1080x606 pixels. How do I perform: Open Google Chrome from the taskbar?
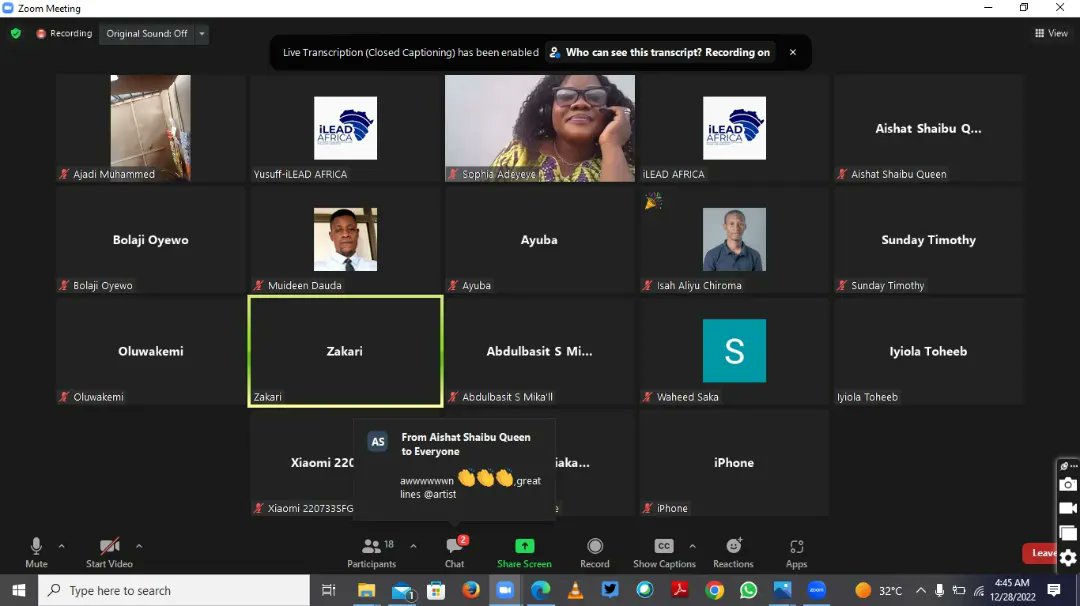tap(714, 590)
